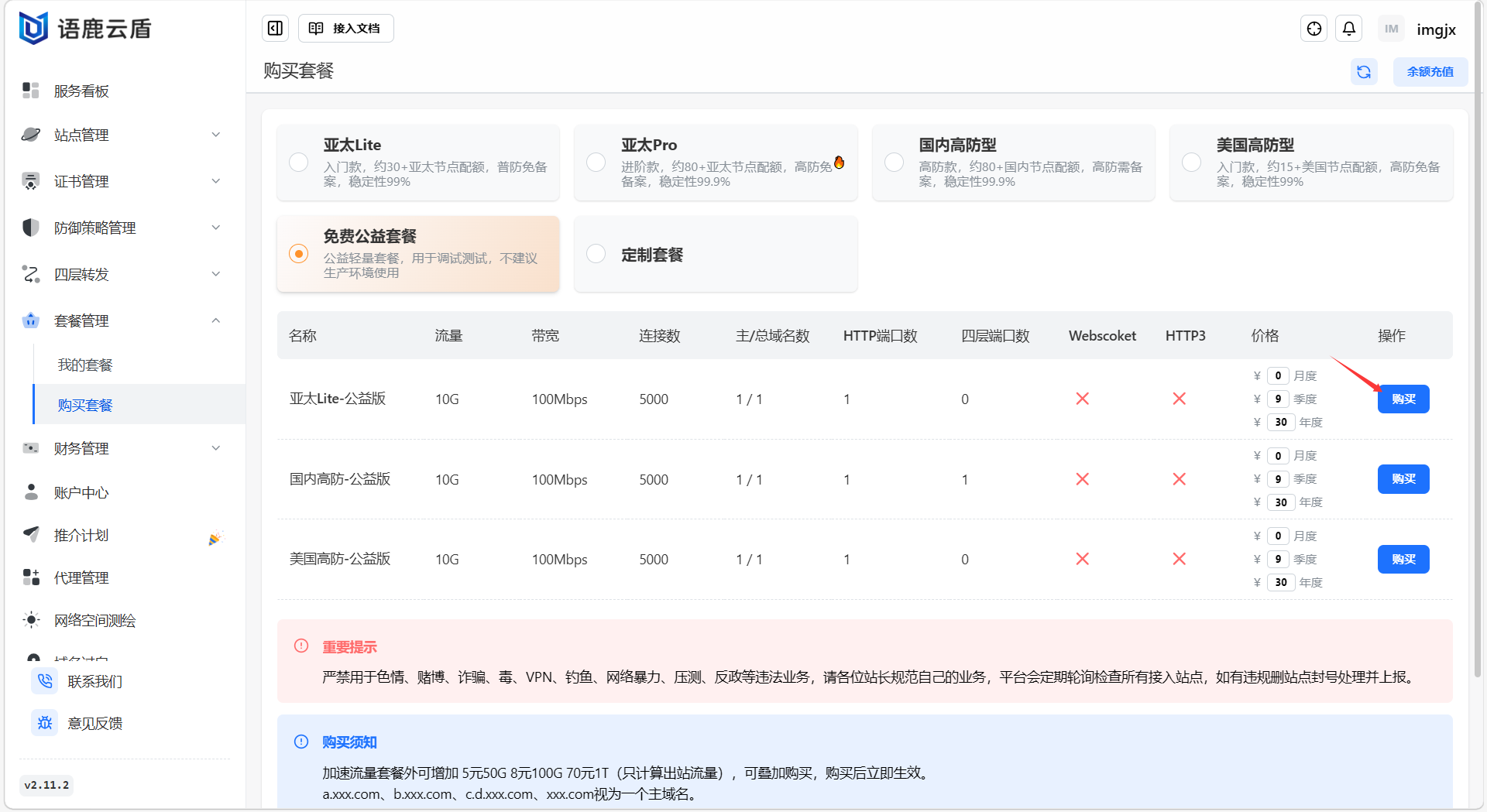Click the refresh icon beside 余额充值

[x=1364, y=72]
